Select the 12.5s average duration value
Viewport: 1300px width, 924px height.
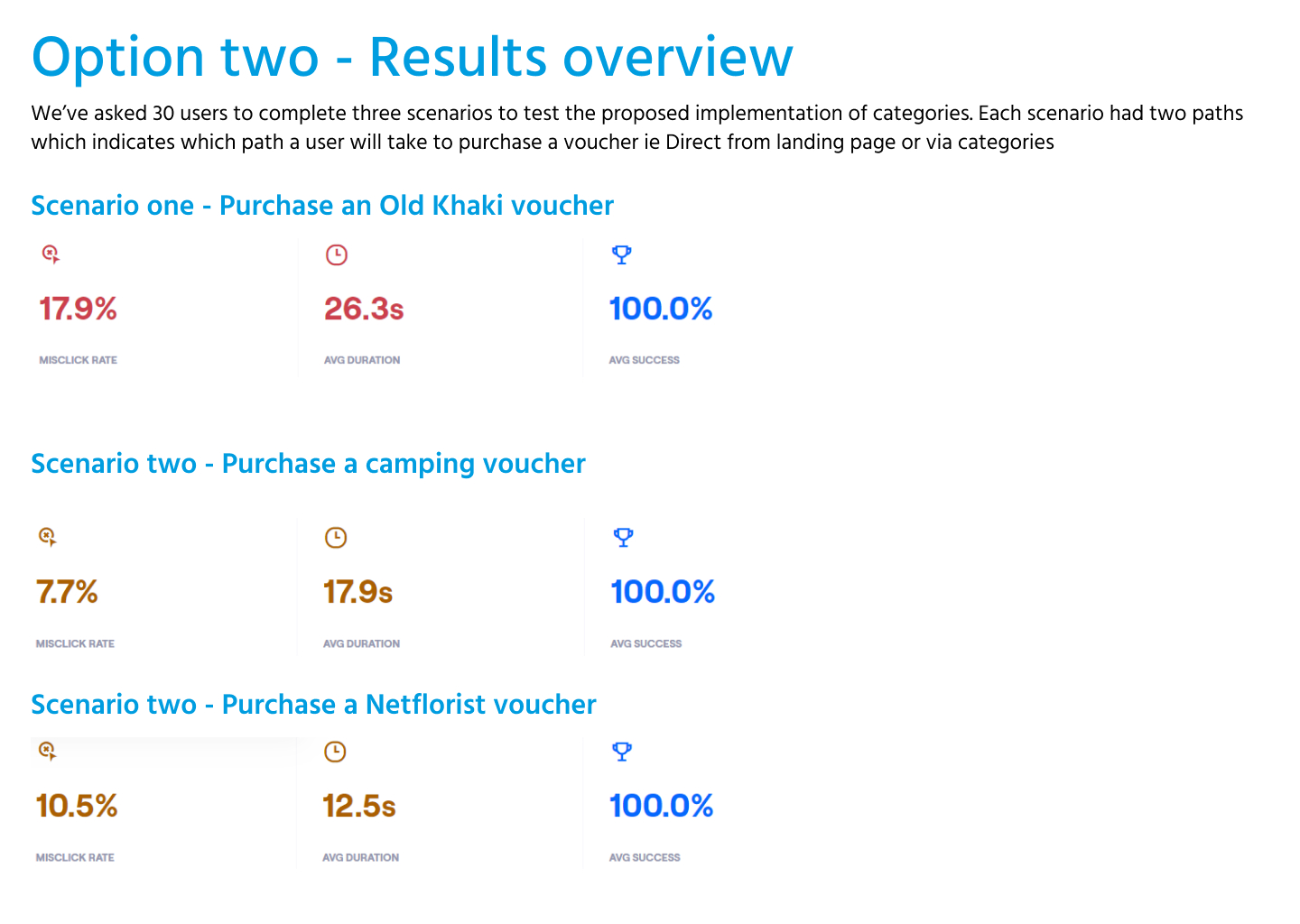click(x=359, y=806)
